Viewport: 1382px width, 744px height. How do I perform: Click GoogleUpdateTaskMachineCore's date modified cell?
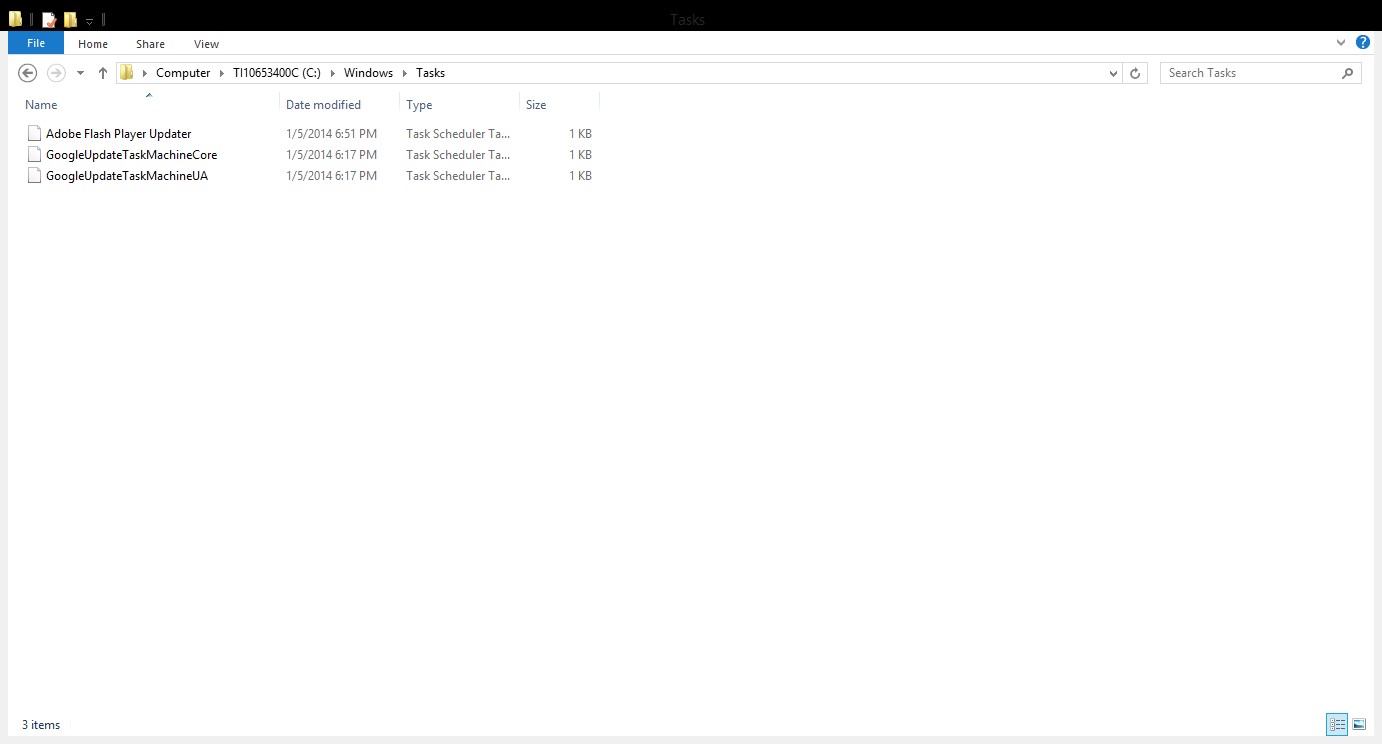[x=331, y=155]
